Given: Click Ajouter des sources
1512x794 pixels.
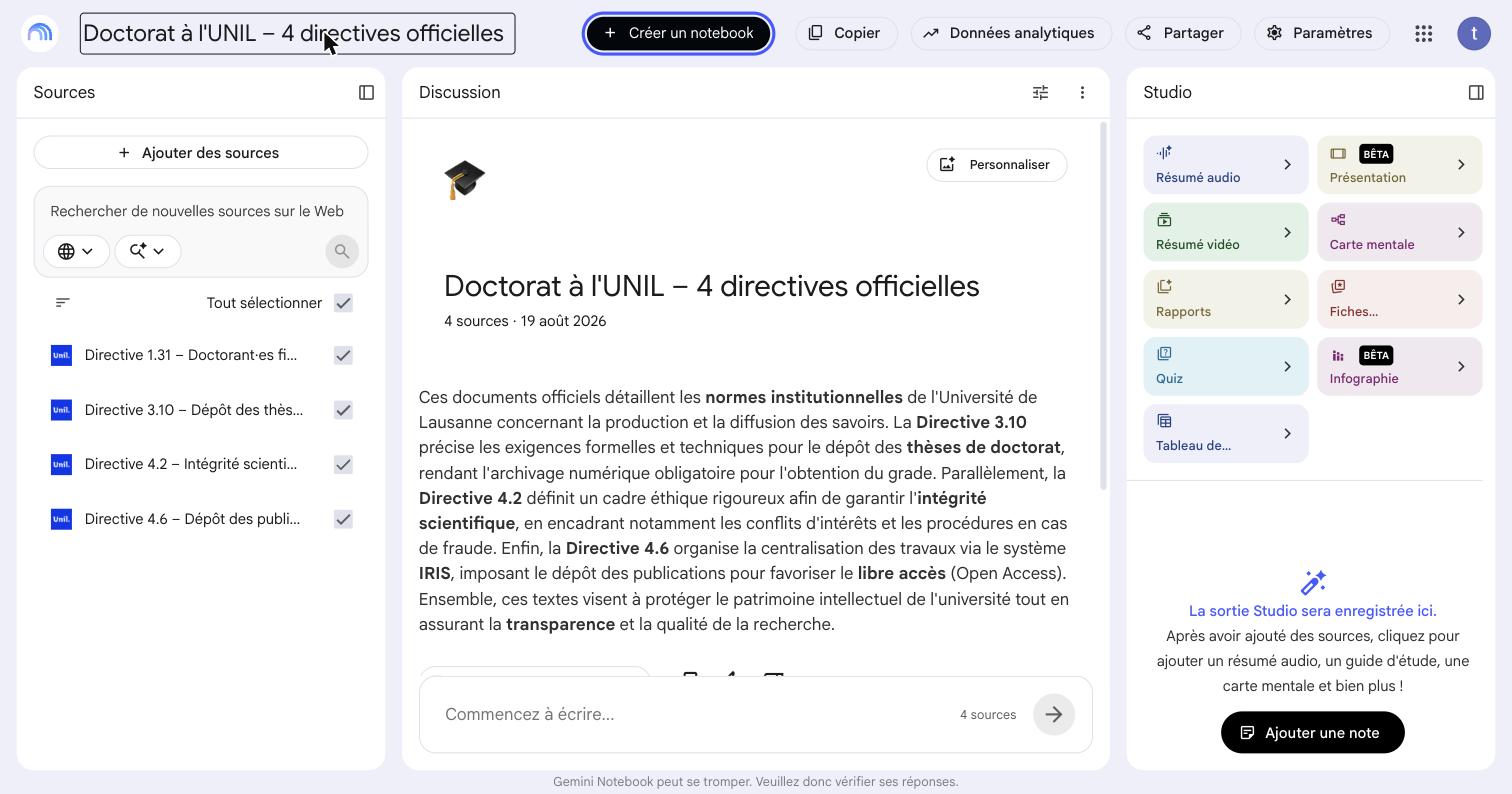Looking at the screenshot, I should point(201,153).
